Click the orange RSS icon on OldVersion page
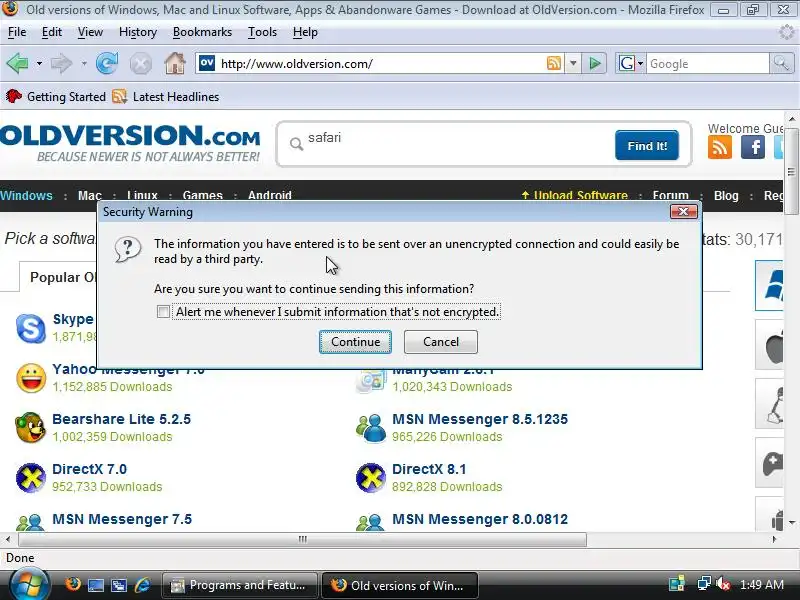 click(x=720, y=147)
